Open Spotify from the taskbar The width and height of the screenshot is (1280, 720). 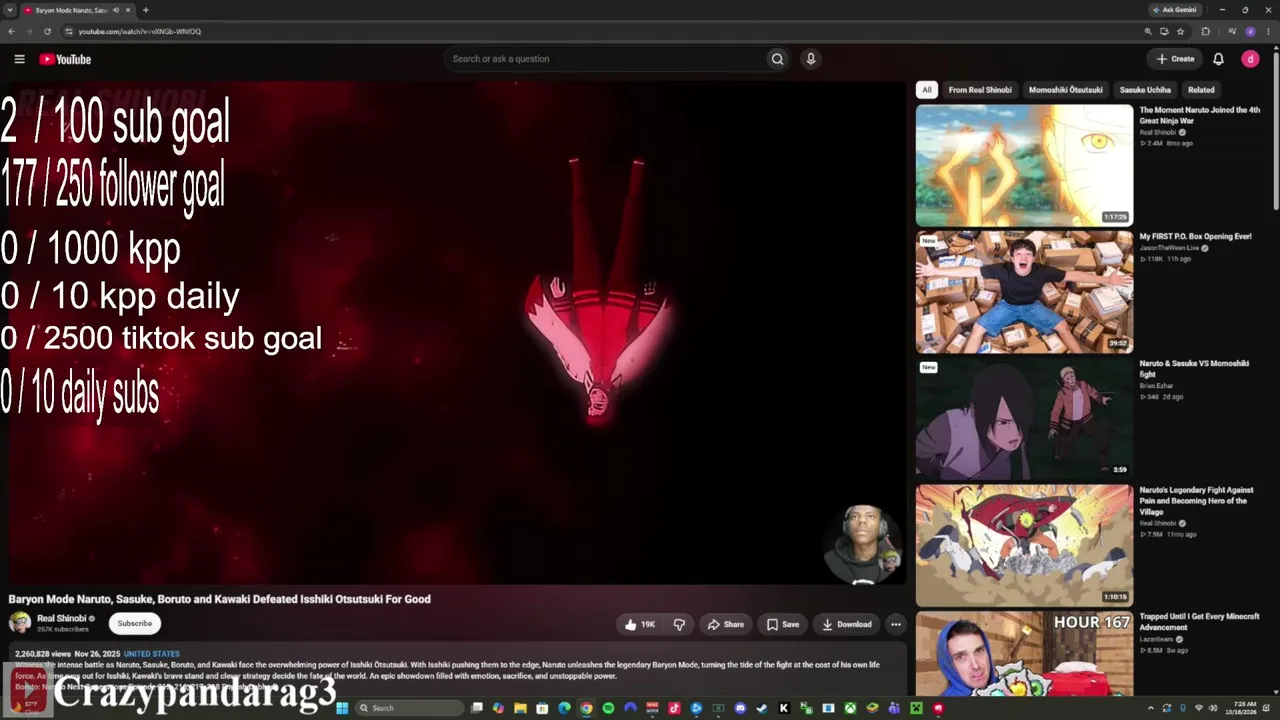coord(608,708)
